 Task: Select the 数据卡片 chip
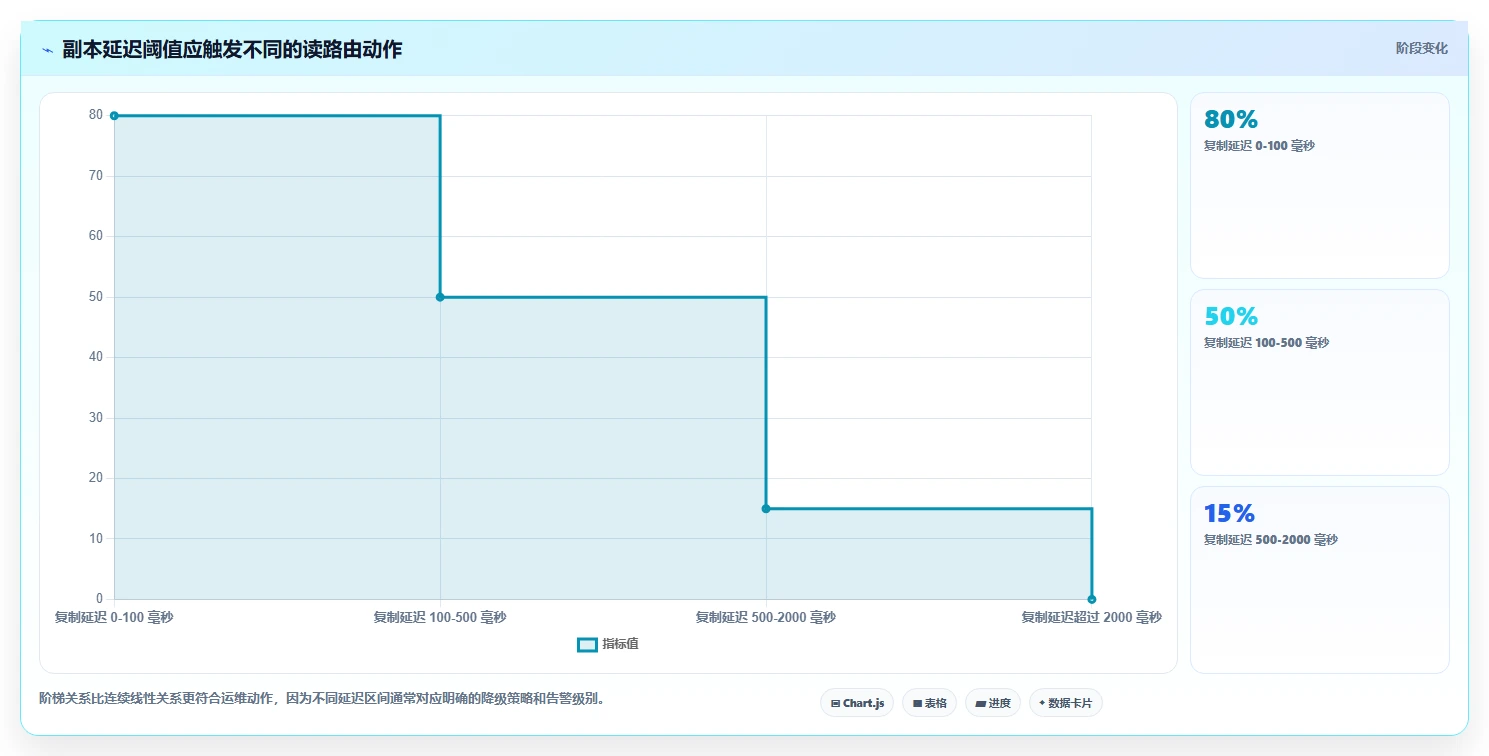[x=1066, y=703]
